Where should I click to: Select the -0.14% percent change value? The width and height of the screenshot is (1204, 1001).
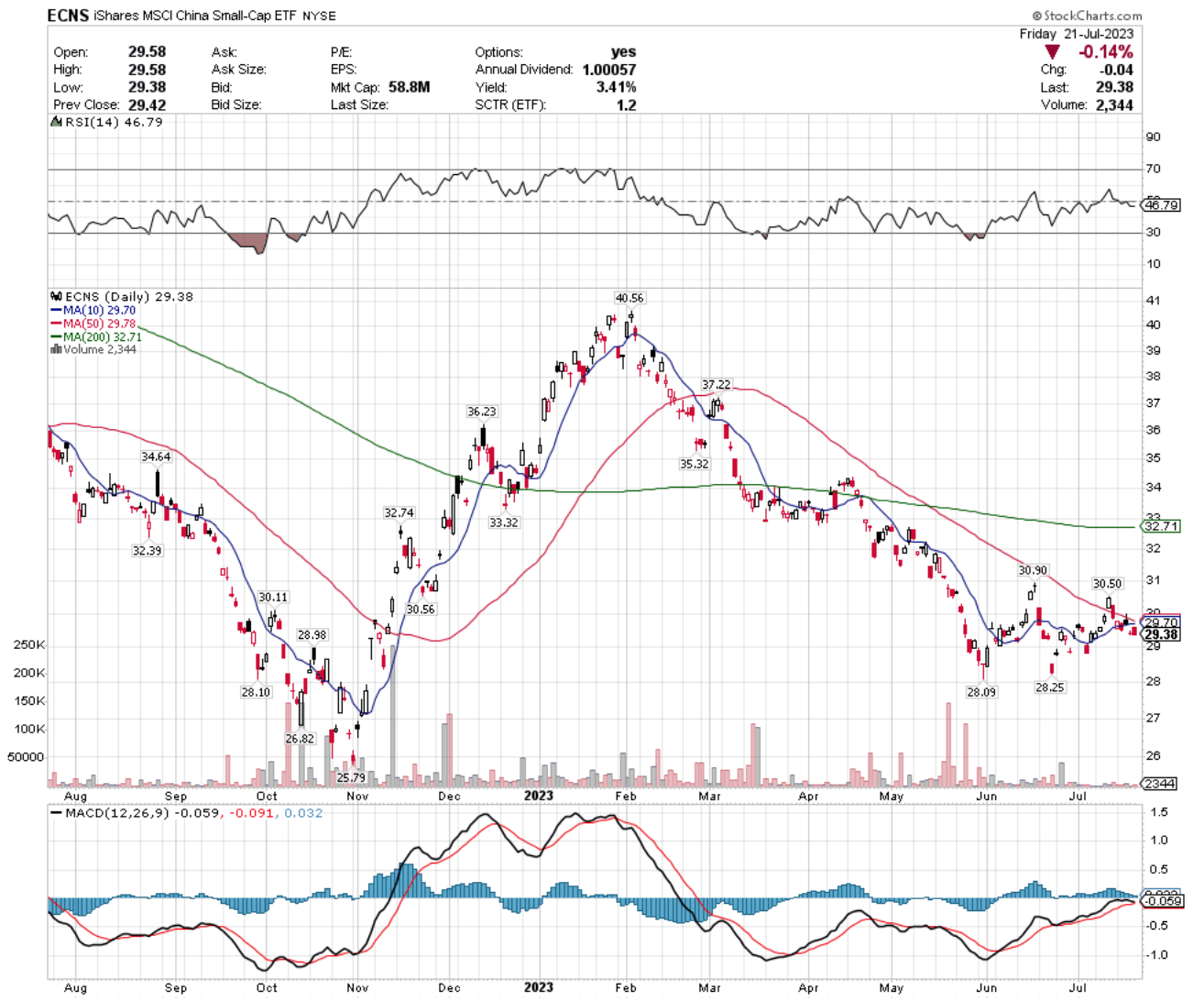[1105, 52]
